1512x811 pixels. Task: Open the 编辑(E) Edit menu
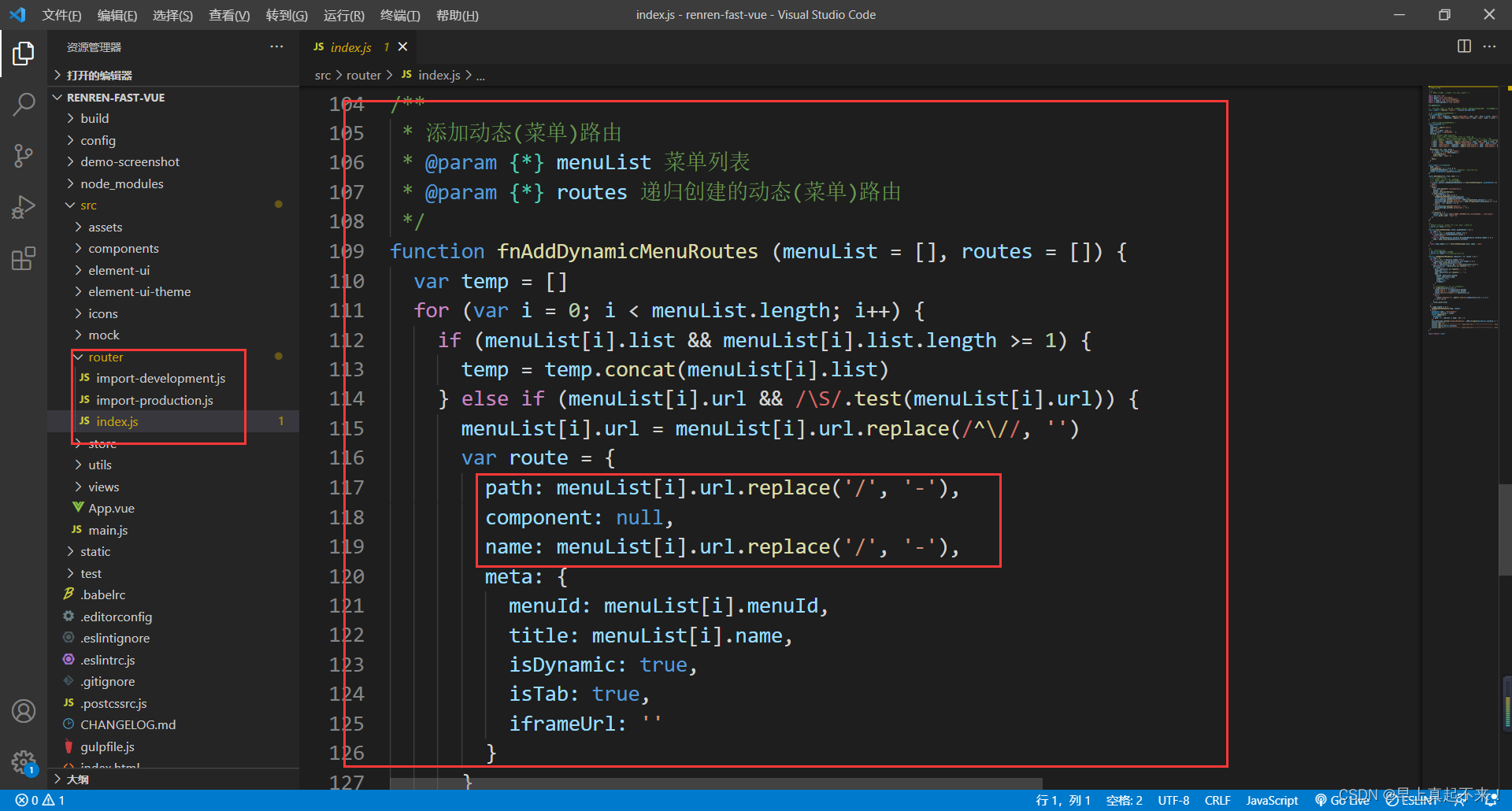117,15
